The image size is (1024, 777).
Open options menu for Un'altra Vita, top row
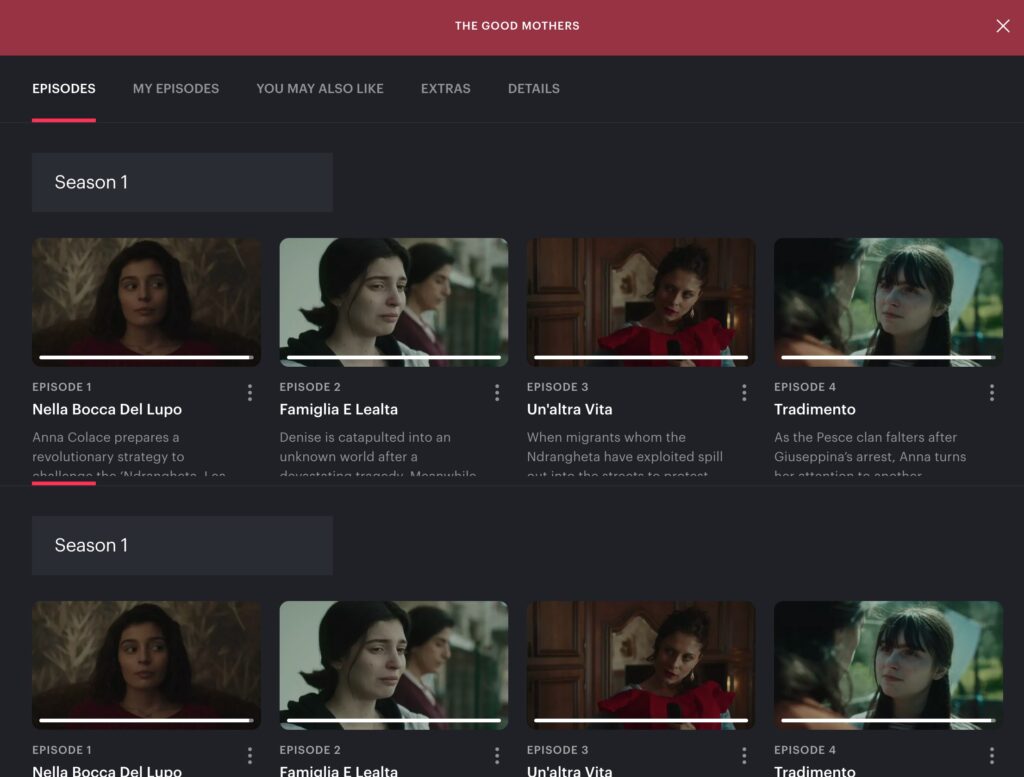point(744,392)
